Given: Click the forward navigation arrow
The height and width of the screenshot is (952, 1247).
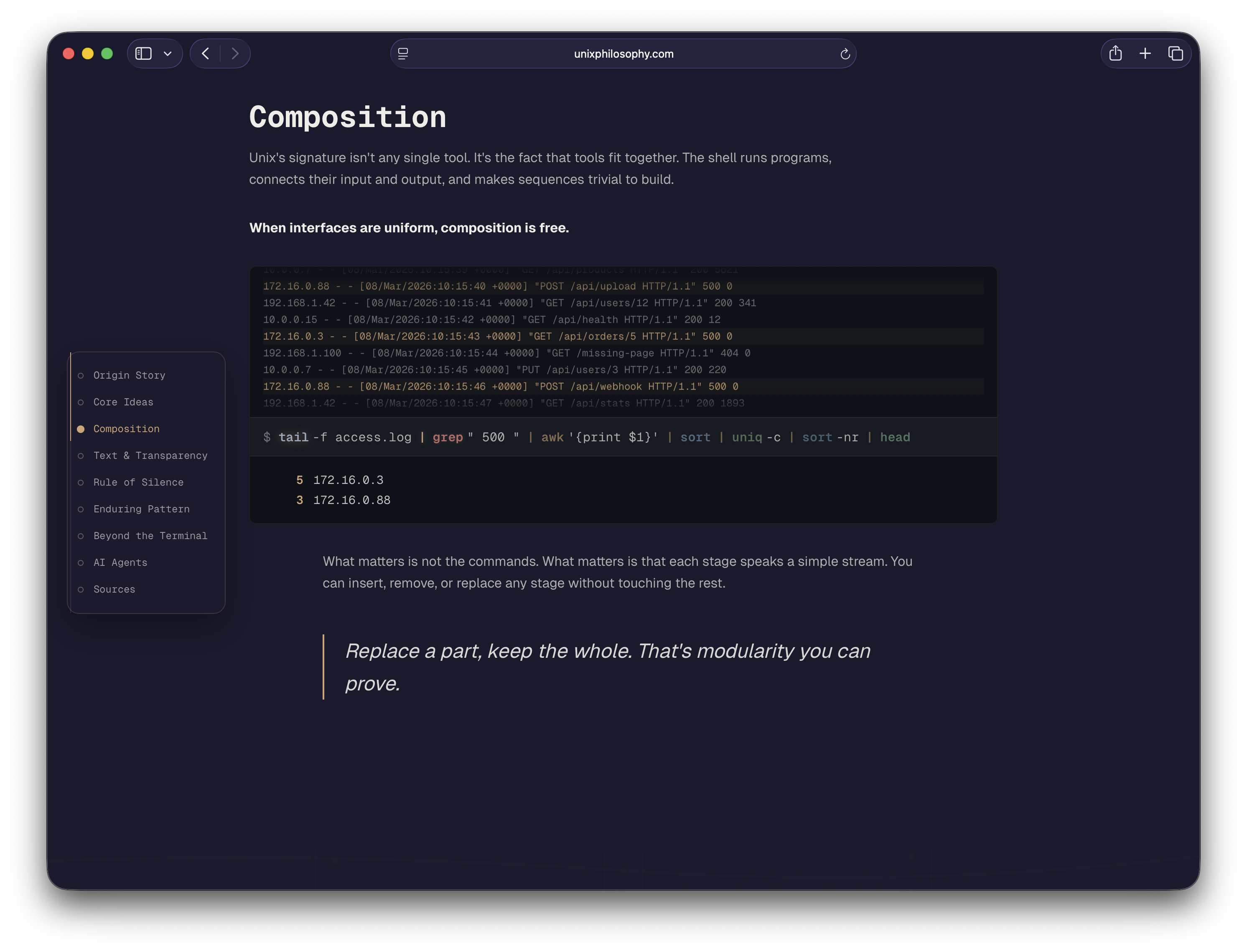Looking at the screenshot, I should (x=235, y=53).
